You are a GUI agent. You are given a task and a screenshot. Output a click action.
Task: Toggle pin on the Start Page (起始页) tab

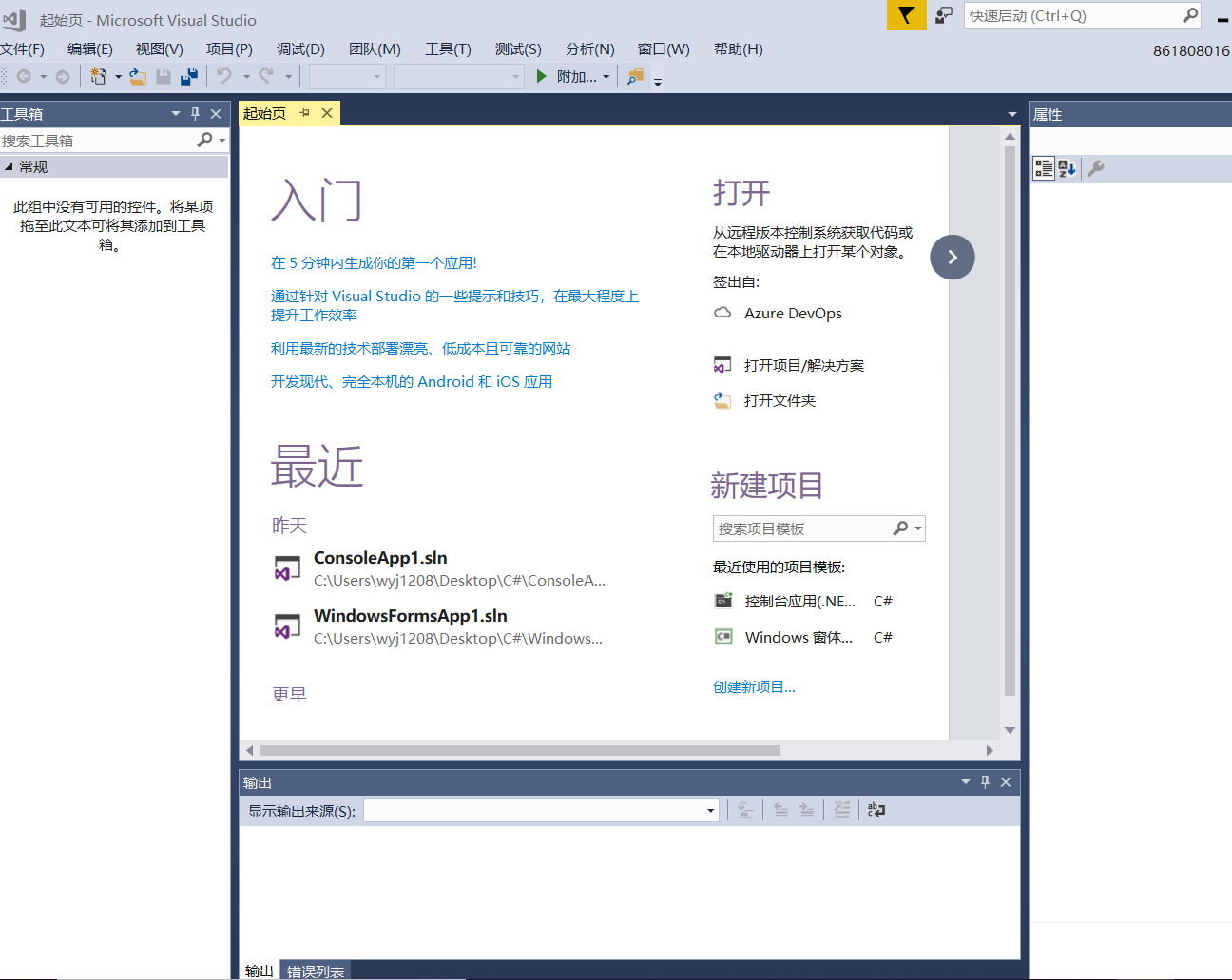point(305,113)
